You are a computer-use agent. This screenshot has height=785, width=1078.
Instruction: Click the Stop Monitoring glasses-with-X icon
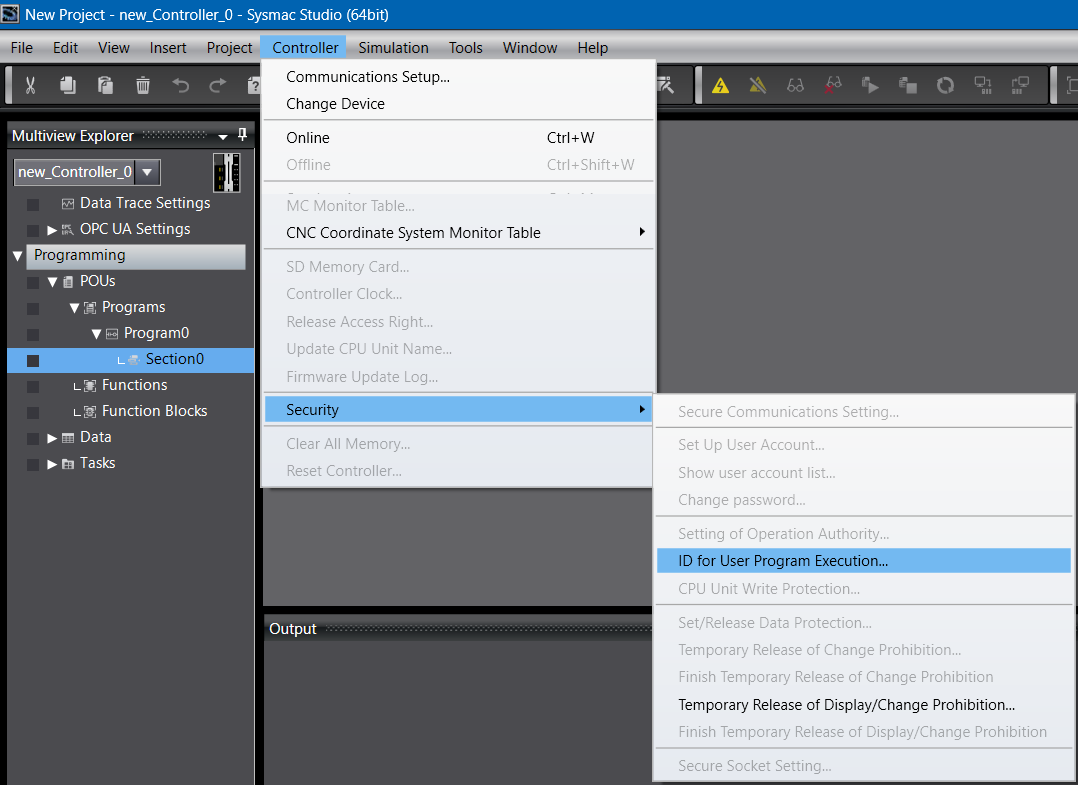click(833, 85)
